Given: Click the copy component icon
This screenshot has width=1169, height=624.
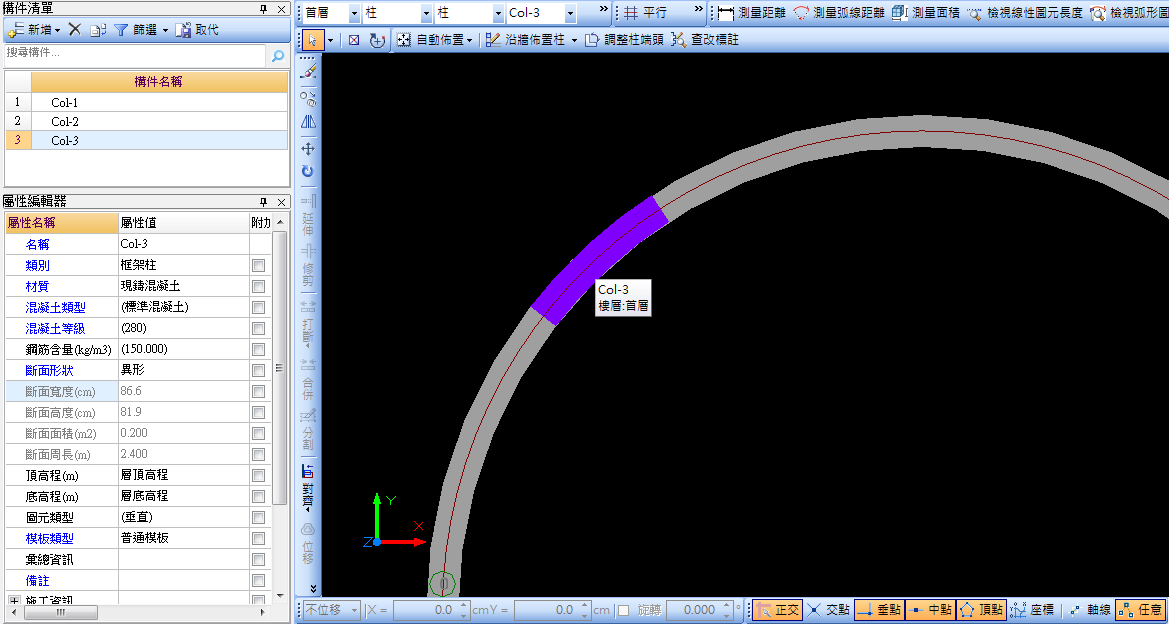Looking at the screenshot, I should pyautogui.click(x=98, y=30).
